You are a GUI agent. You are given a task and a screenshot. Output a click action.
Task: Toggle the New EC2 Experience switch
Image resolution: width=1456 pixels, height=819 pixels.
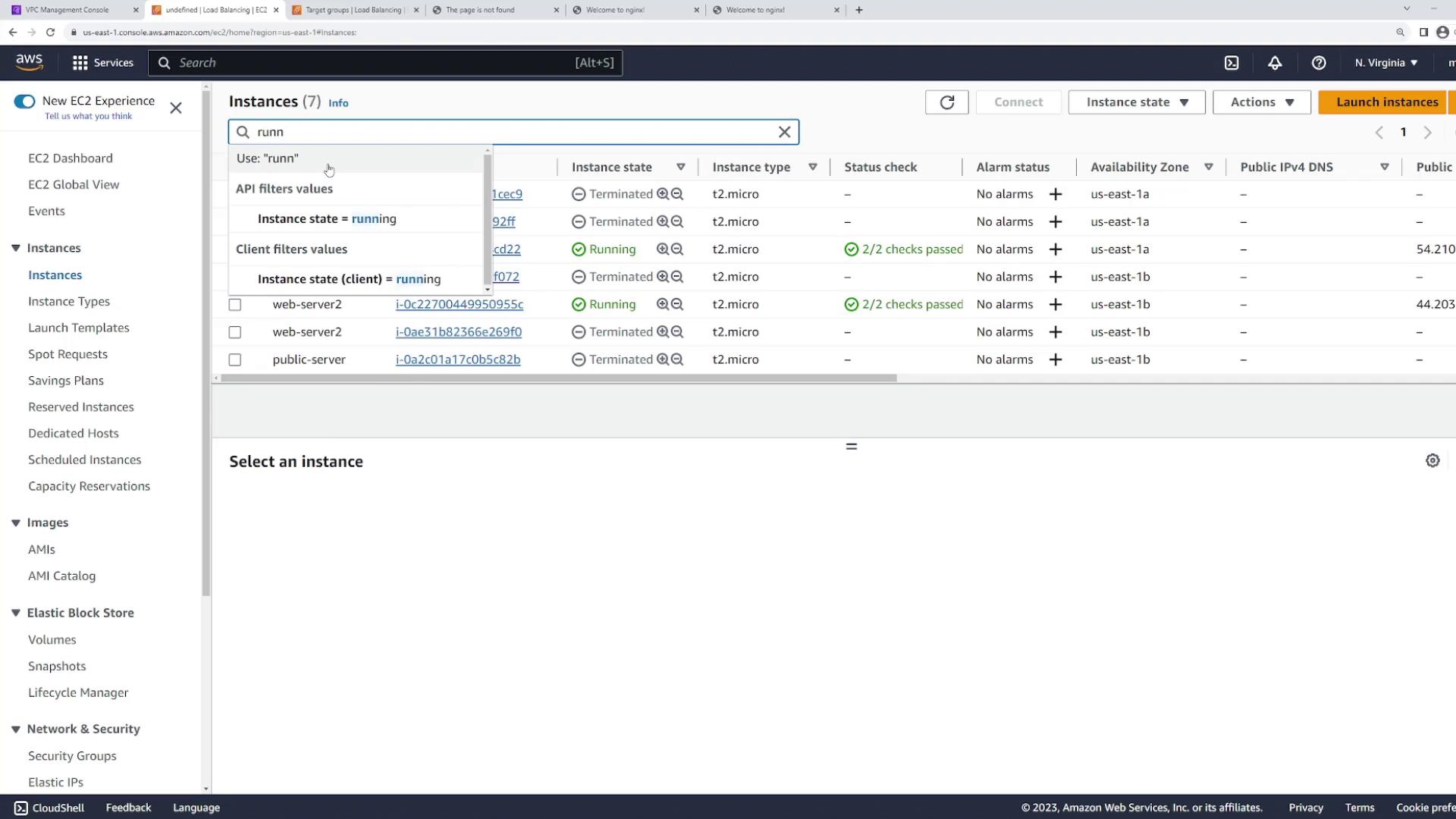coord(24,102)
